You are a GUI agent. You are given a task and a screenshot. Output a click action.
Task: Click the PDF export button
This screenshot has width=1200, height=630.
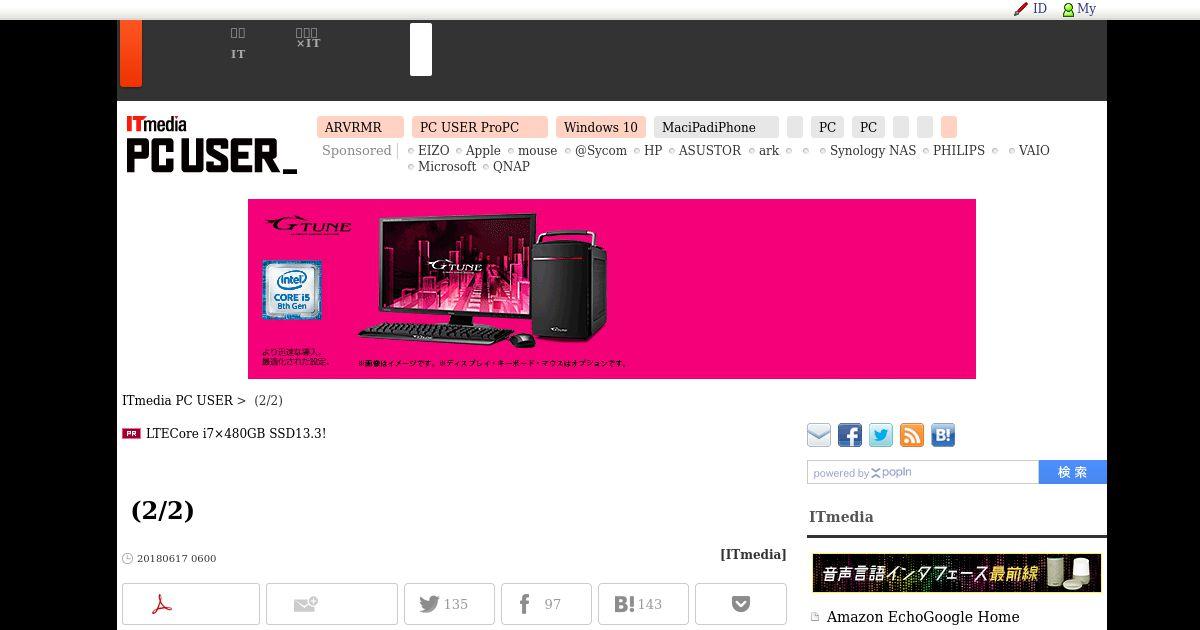(x=191, y=604)
